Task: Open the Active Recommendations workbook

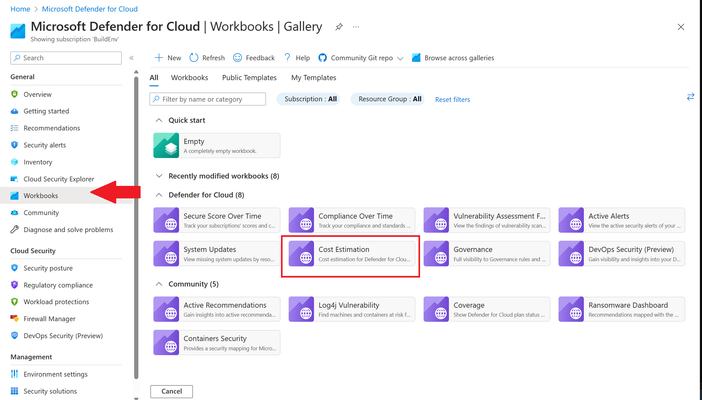Action: [x=217, y=309]
